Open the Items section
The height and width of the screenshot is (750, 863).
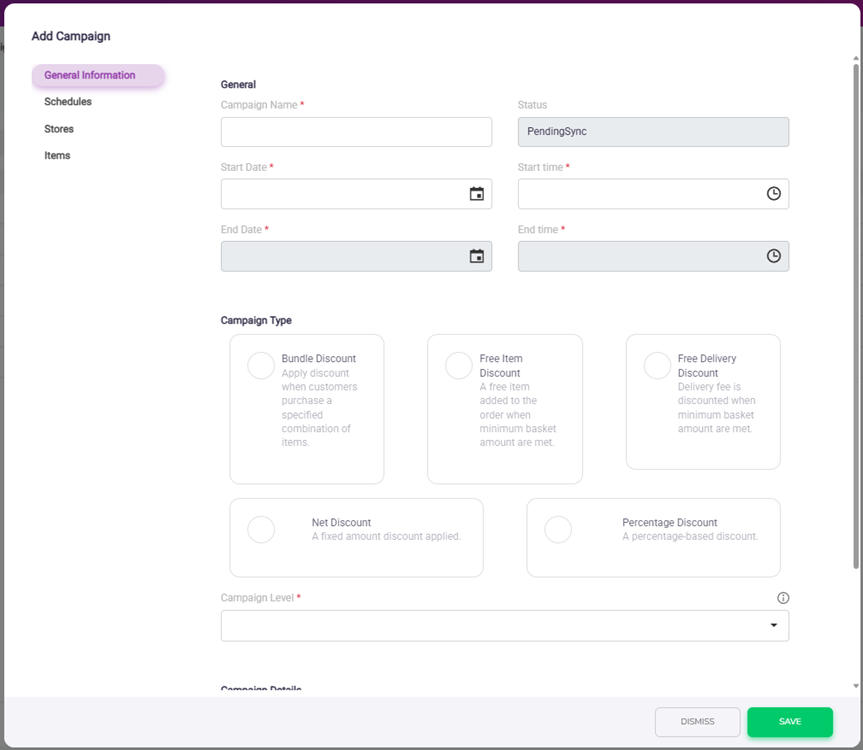click(57, 156)
